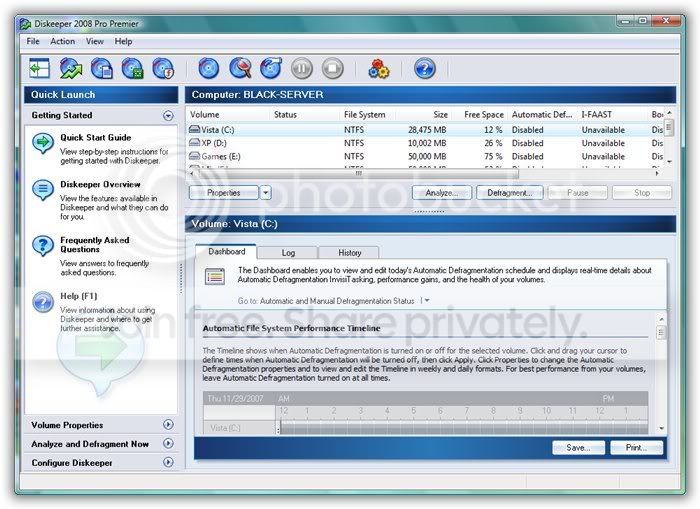Image resolution: width=700 pixels, height=509 pixels.
Task: Open the Go to status dropdown
Action: [x=427, y=300]
